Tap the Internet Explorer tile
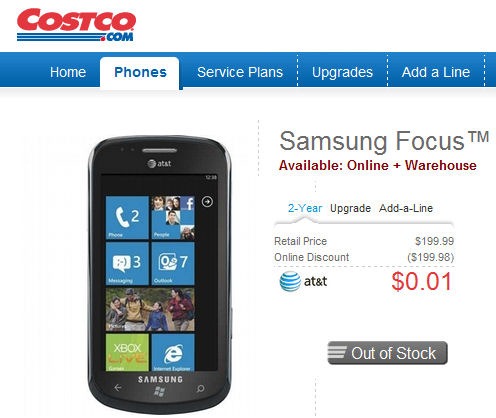This screenshot has width=496, height=418. pos(173,353)
